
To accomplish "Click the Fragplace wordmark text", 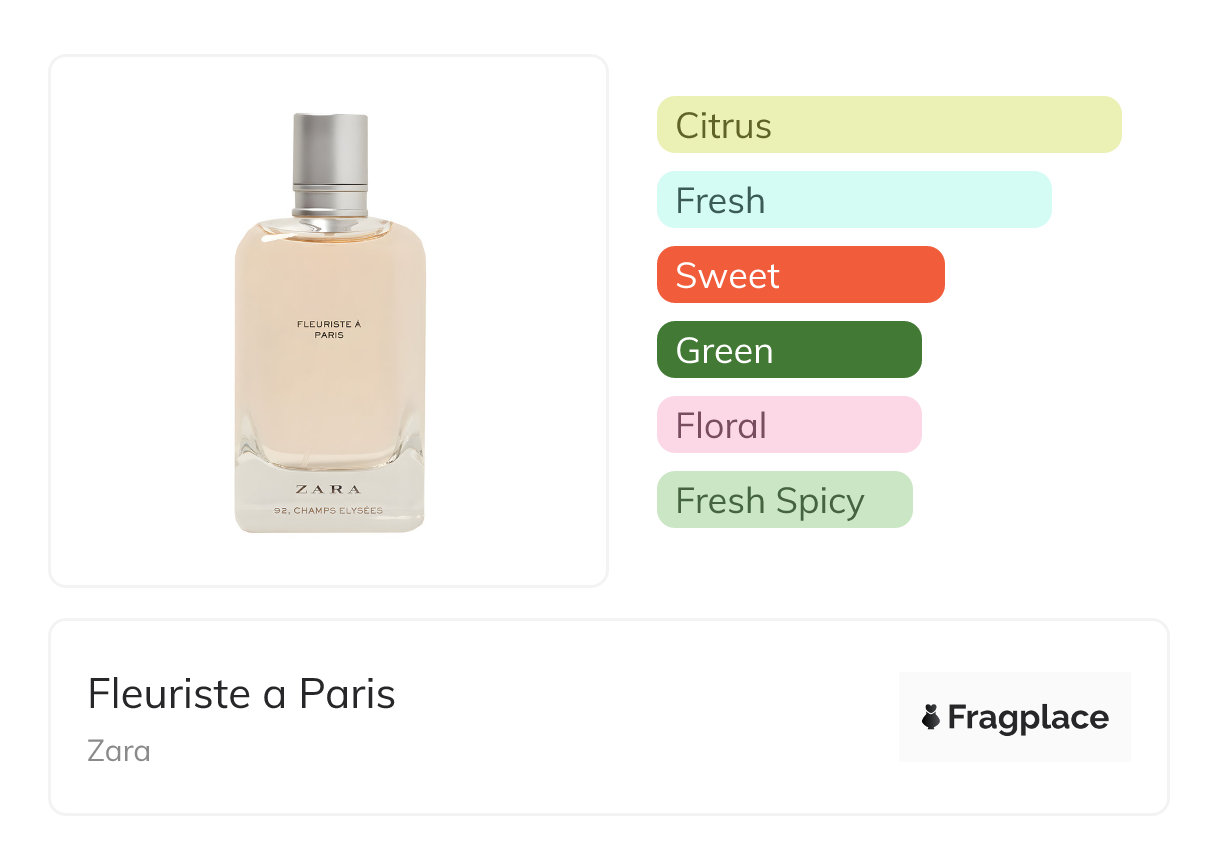I will tap(1028, 717).
